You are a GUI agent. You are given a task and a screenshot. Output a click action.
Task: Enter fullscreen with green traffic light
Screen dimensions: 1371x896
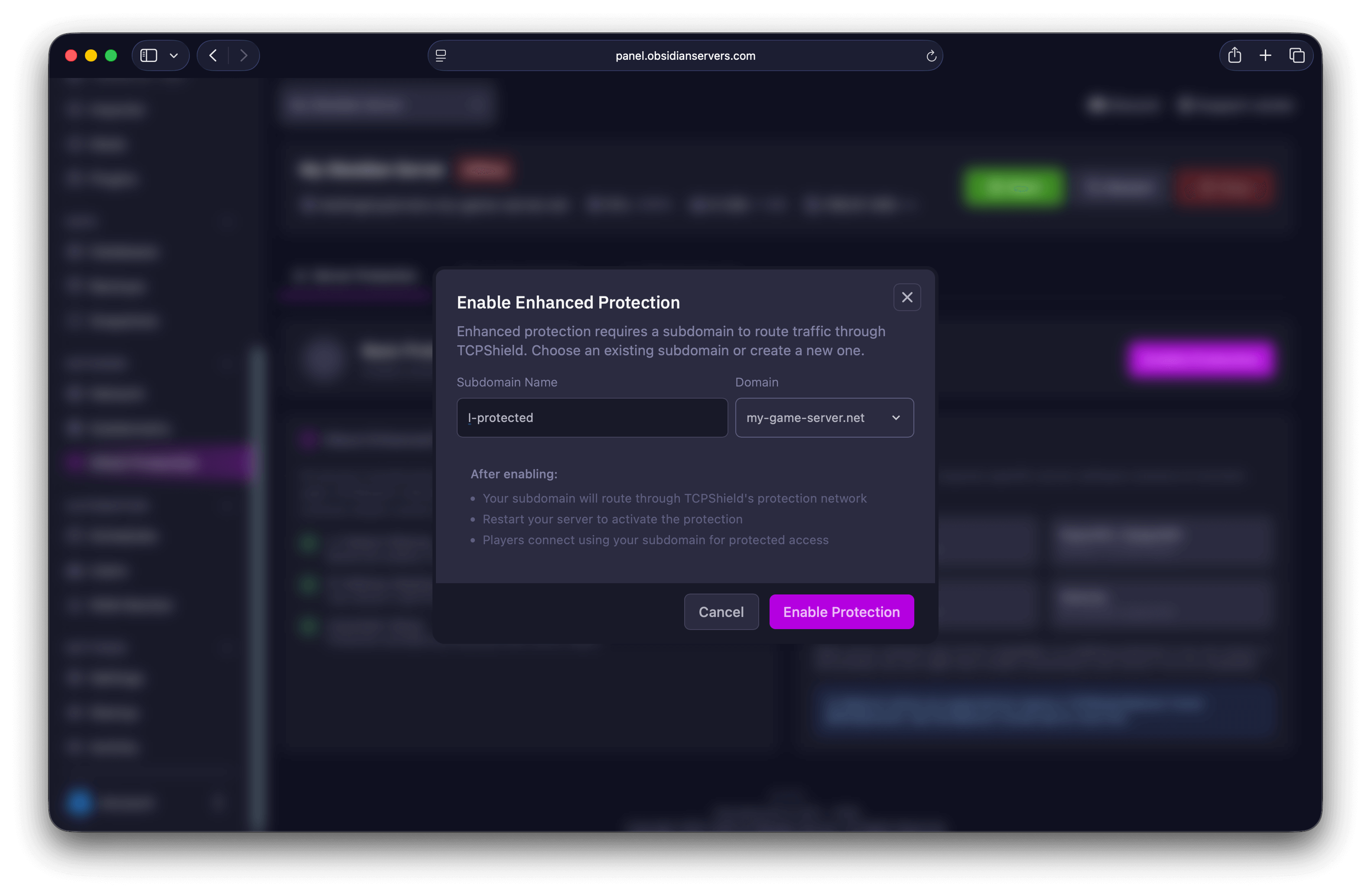pos(111,55)
